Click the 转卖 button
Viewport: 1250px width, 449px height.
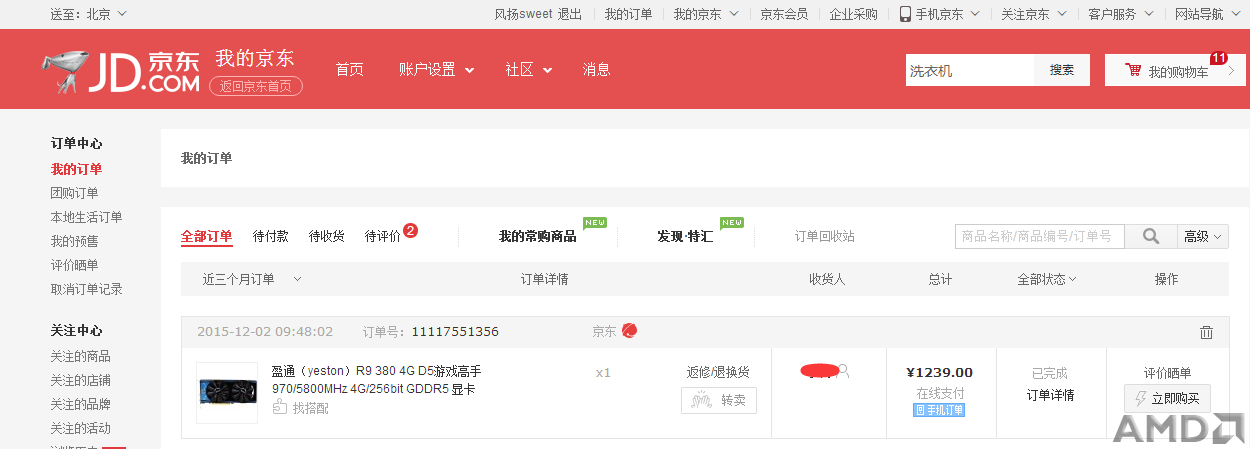(x=718, y=401)
